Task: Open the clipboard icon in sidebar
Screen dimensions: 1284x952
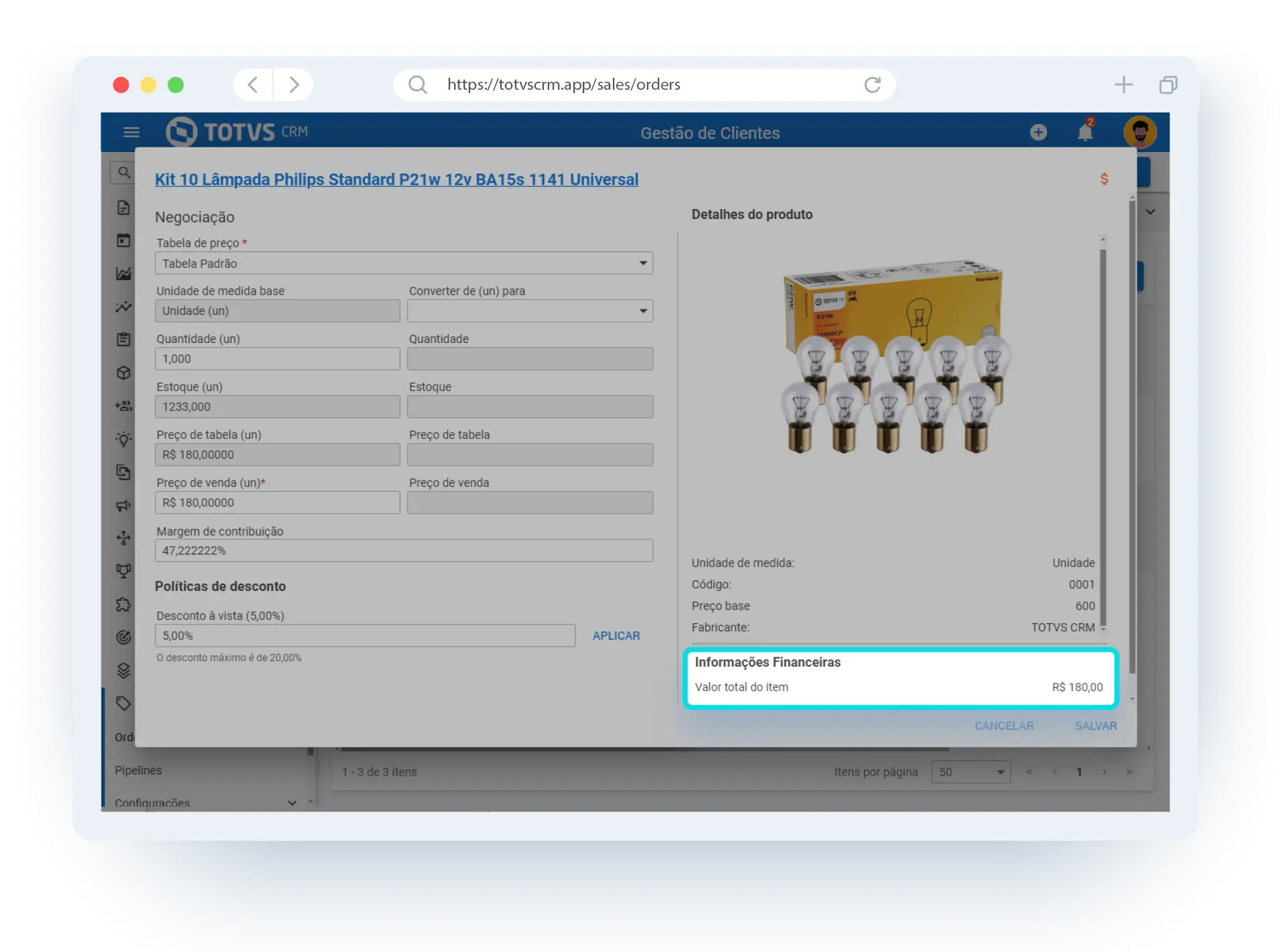Action: tap(123, 339)
